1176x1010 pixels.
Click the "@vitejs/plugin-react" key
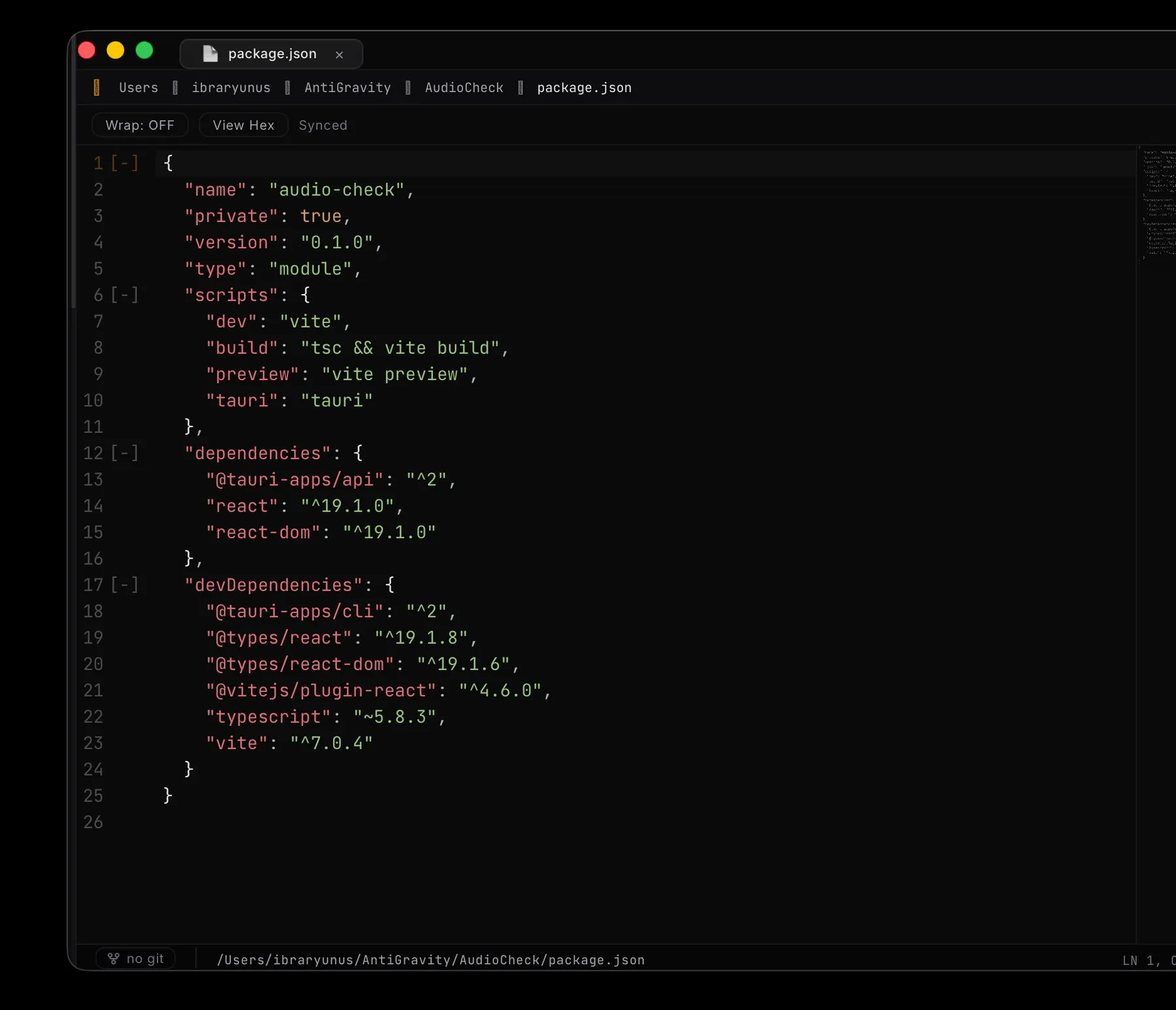(x=321, y=690)
